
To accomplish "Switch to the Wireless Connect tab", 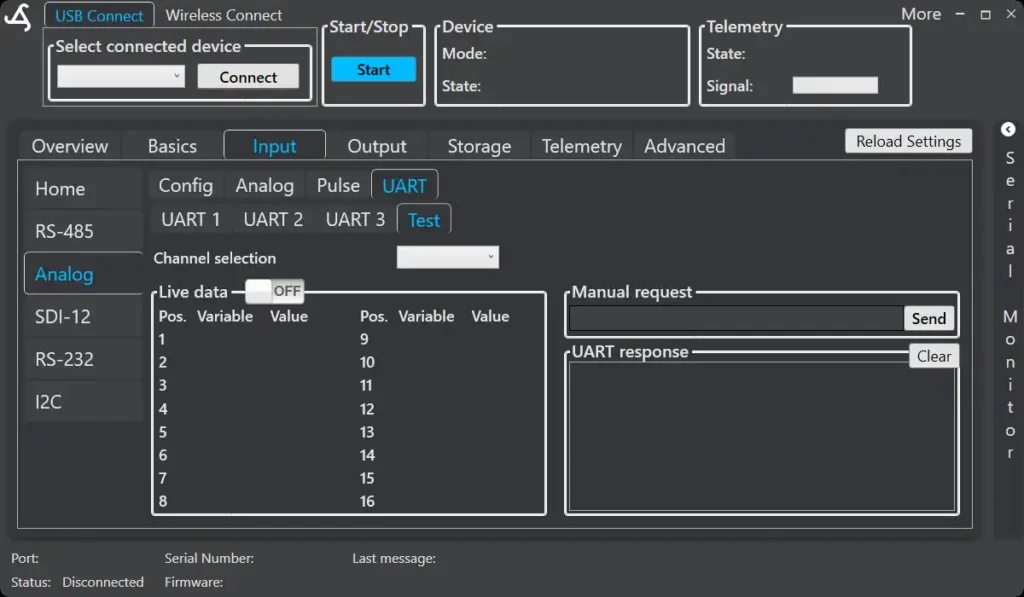I will click(x=223, y=15).
